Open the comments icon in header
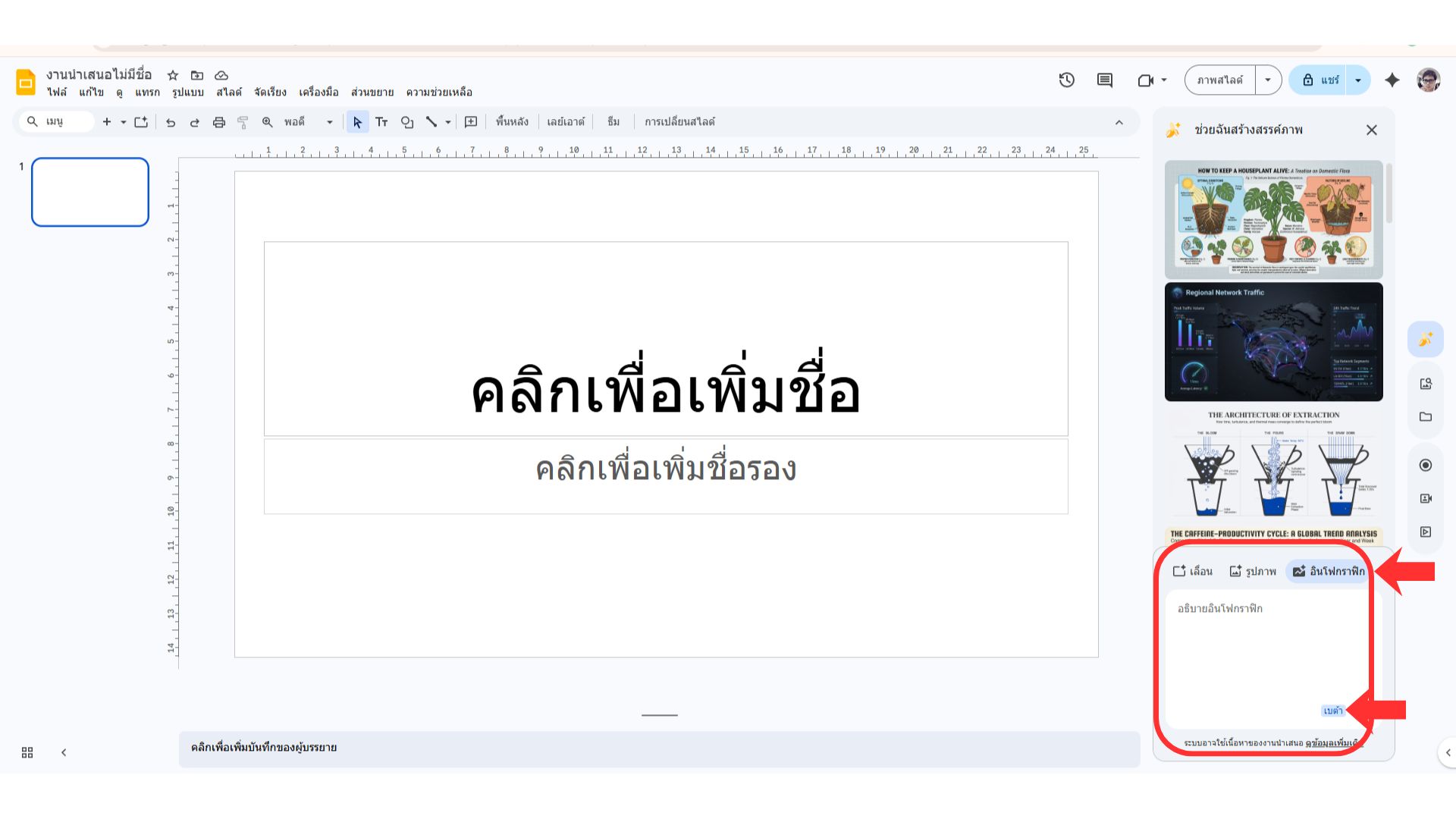The width and height of the screenshot is (1456, 819). coord(1105,80)
